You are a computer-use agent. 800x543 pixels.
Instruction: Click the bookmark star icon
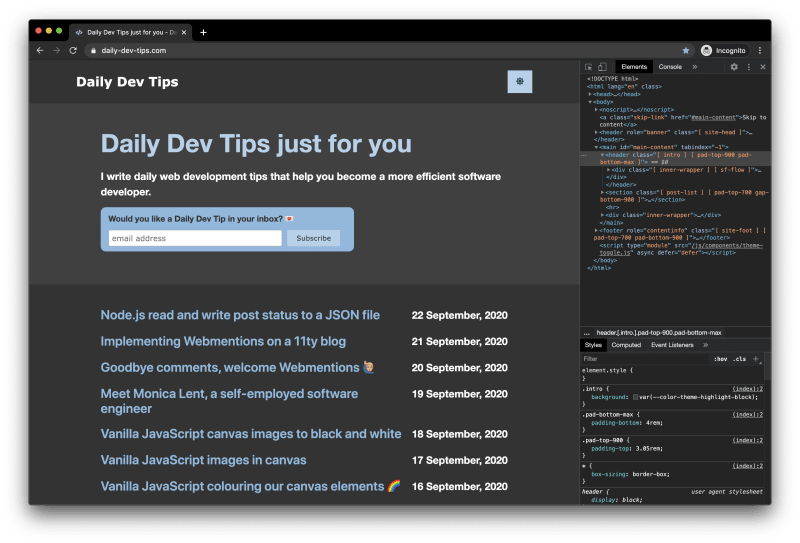(686, 51)
